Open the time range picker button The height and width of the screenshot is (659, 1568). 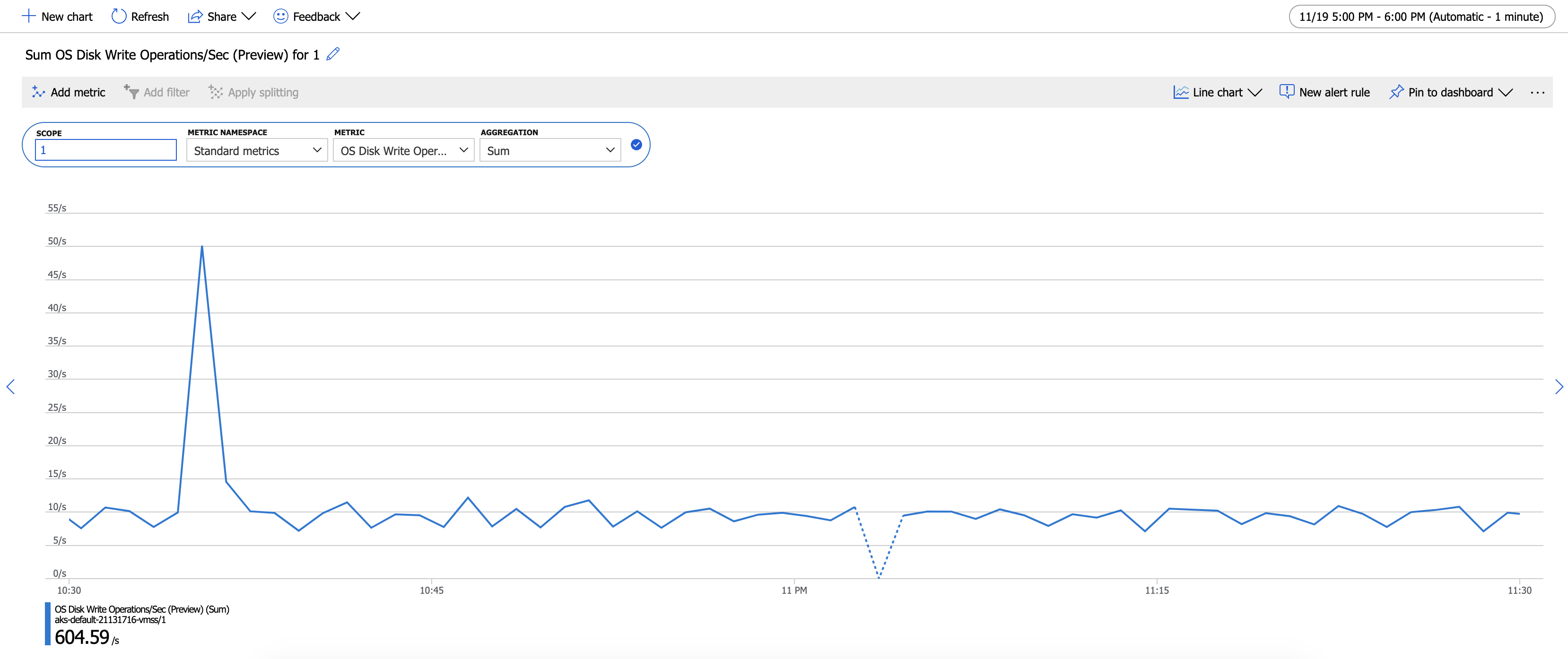(1420, 17)
